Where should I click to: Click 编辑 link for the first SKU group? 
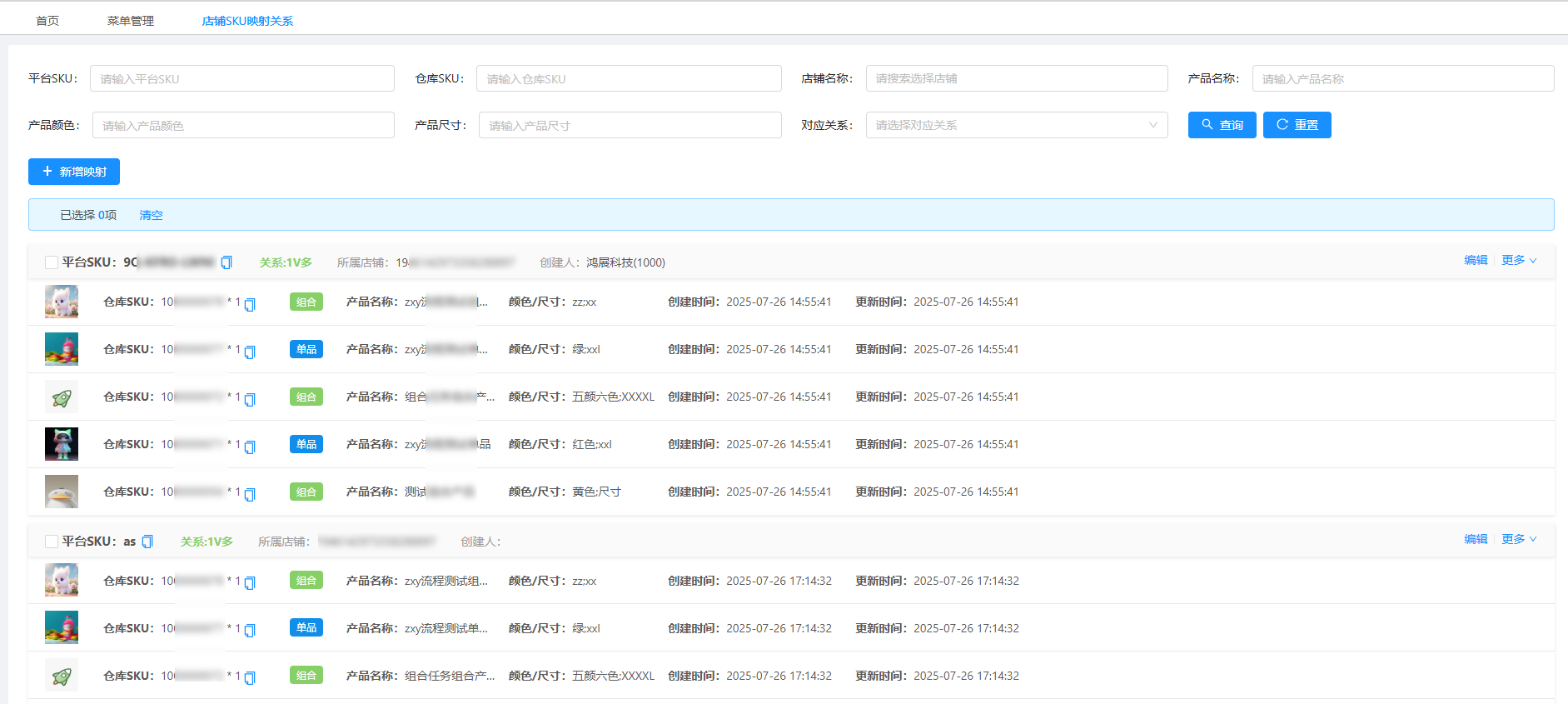click(1476, 260)
